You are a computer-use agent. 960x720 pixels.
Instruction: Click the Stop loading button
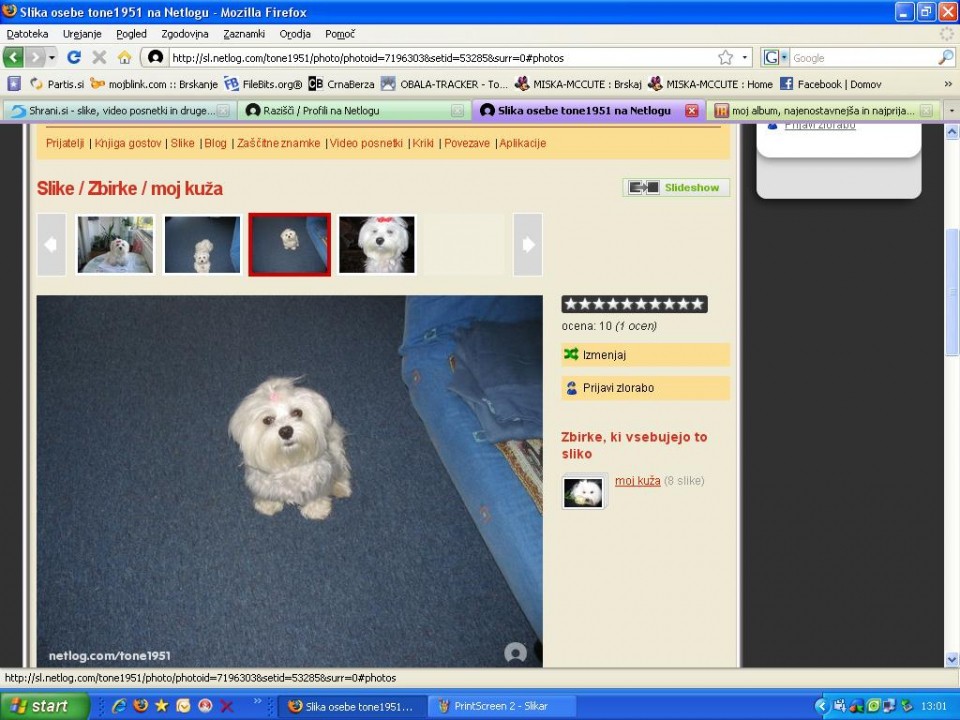[x=99, y=58]
